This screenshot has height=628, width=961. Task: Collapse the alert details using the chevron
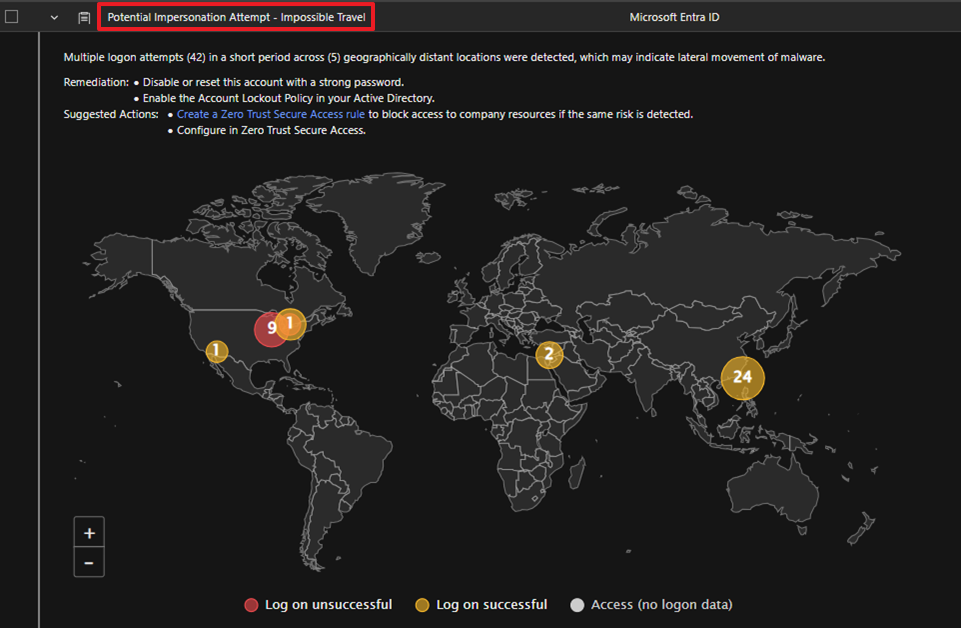point(54,17)
